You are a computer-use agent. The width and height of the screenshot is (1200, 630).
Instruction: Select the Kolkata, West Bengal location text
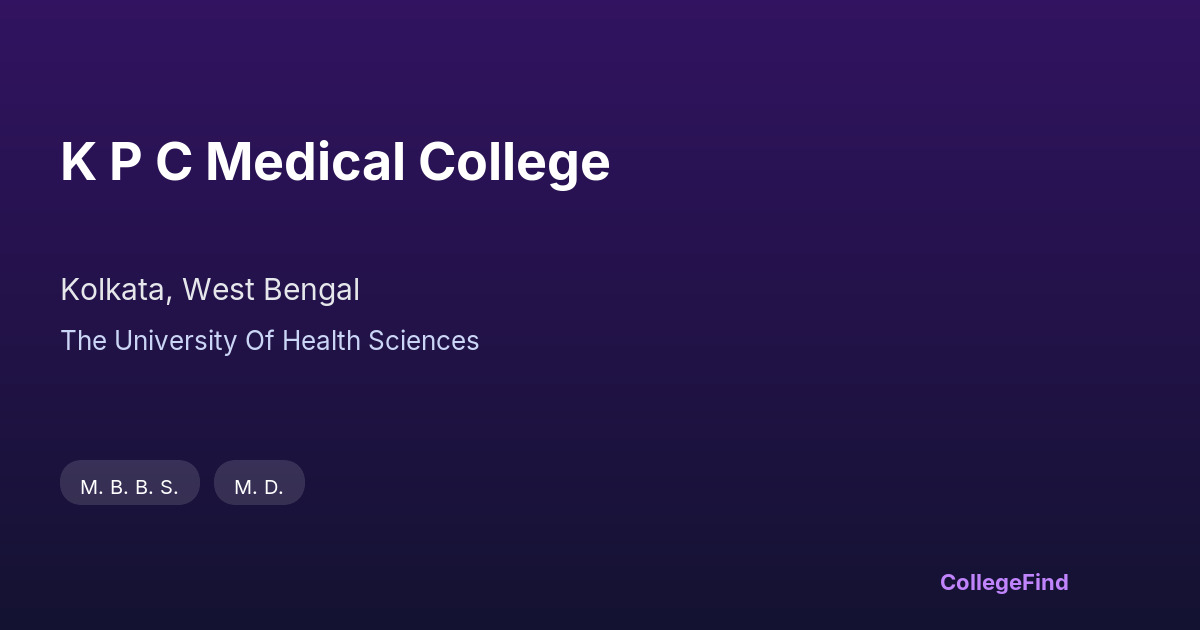210,290
